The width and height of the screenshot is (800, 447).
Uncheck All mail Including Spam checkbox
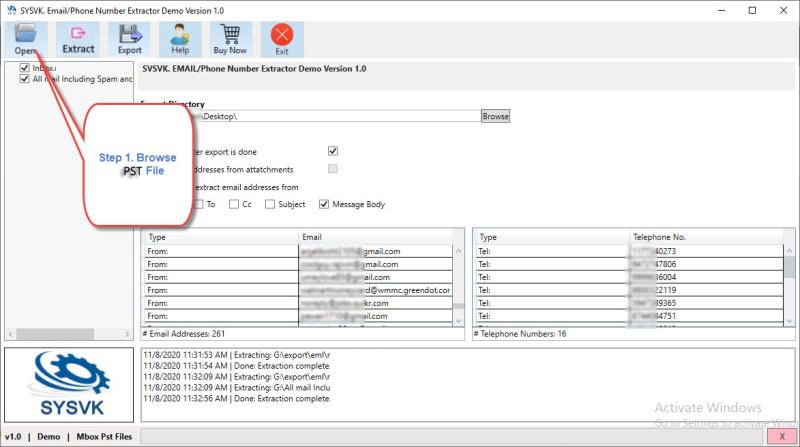[x=24, y=79]
